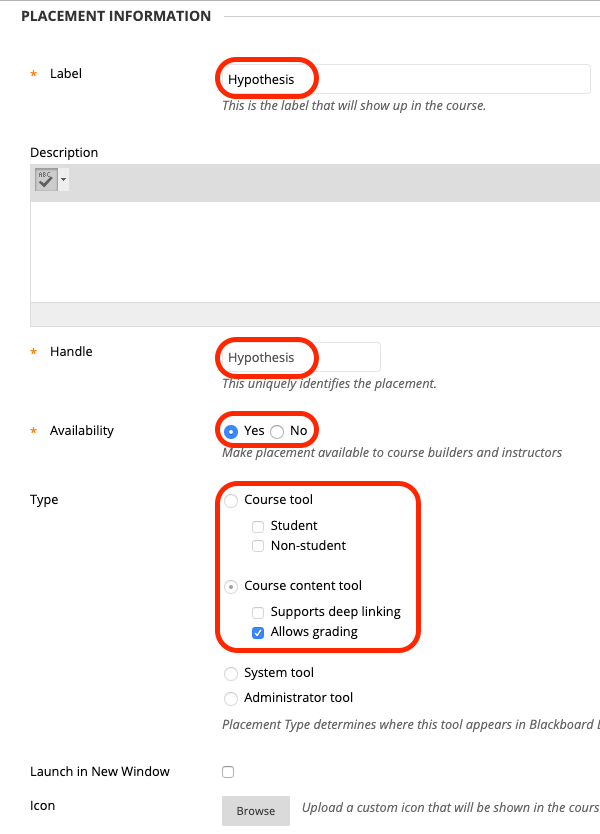Uncheck the Allows grading checkbox
Screen dimensions: 600x834
[258, 632]
